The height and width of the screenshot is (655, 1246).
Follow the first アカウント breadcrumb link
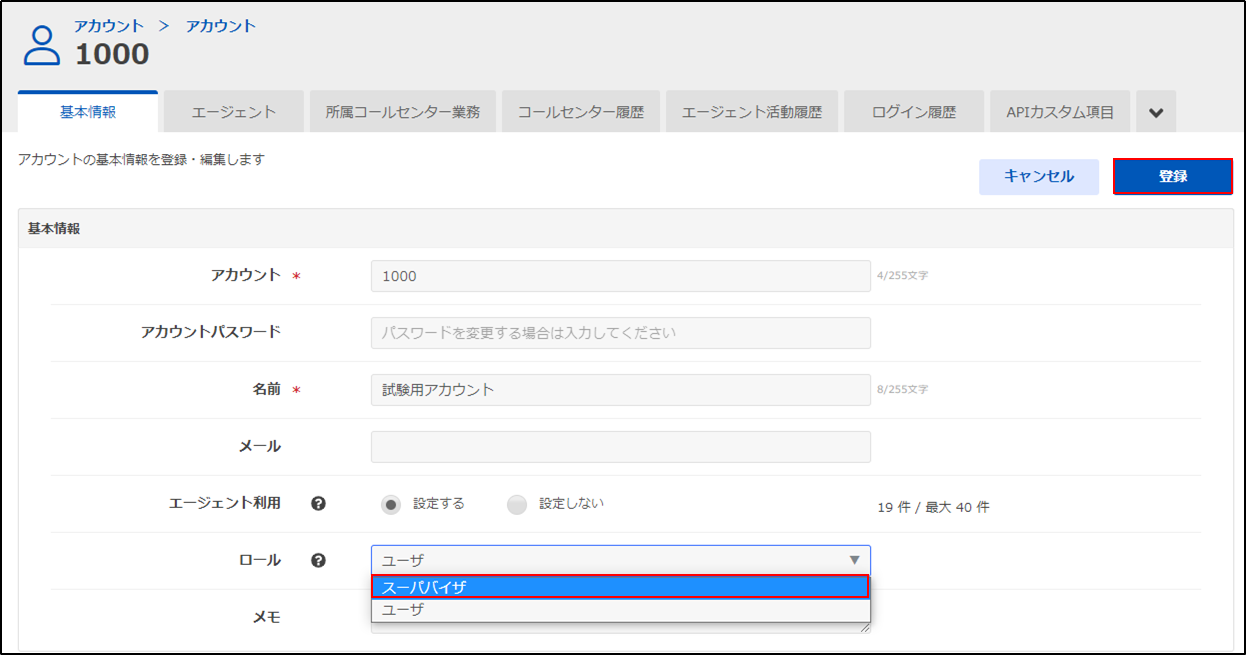(109, 26)
